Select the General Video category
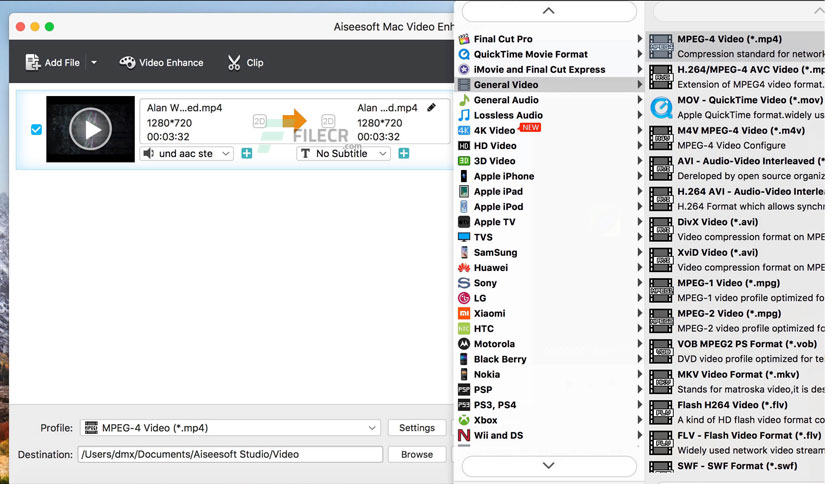Viewport: 836px width, 484px height. coord(549,84)
